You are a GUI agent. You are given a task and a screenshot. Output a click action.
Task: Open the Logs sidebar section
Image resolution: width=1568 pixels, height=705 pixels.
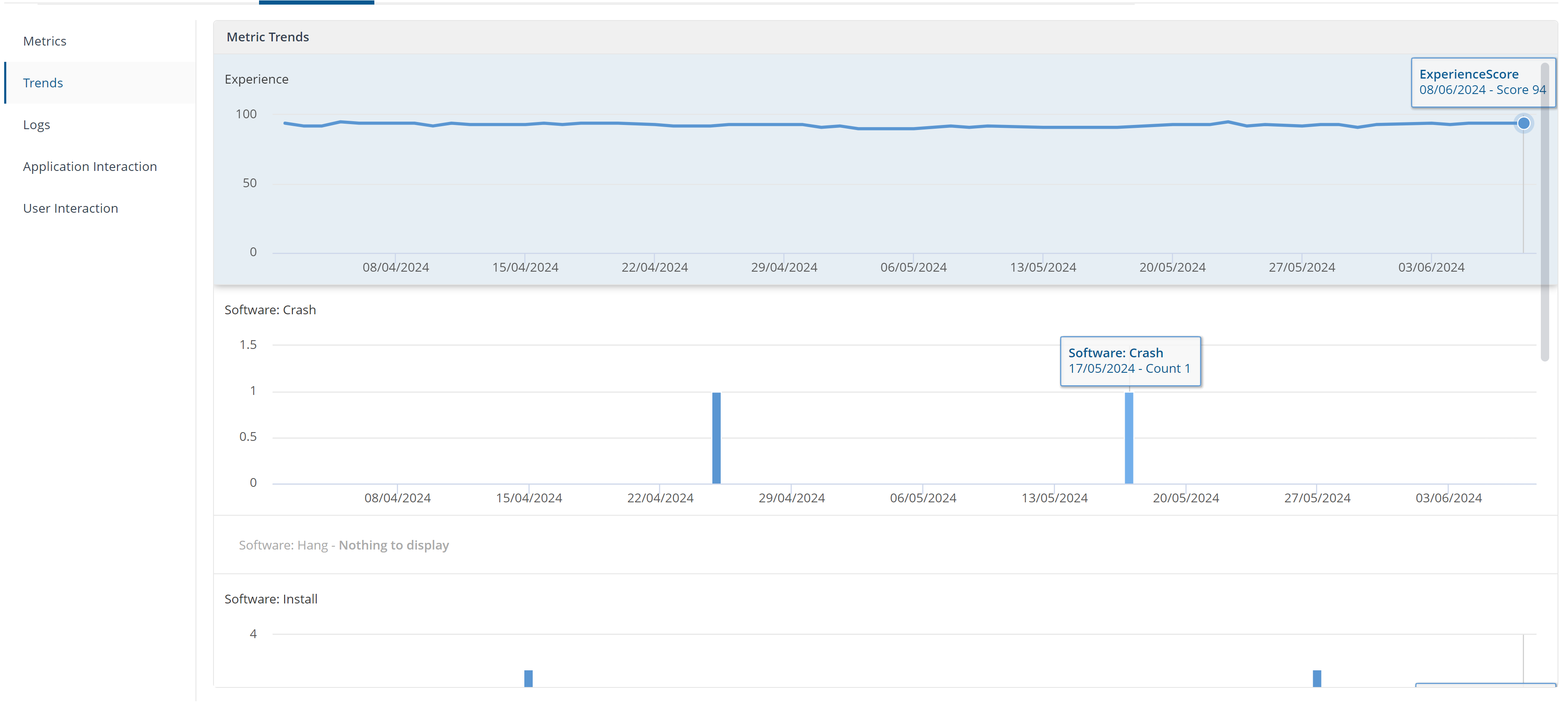coord(36,125)
